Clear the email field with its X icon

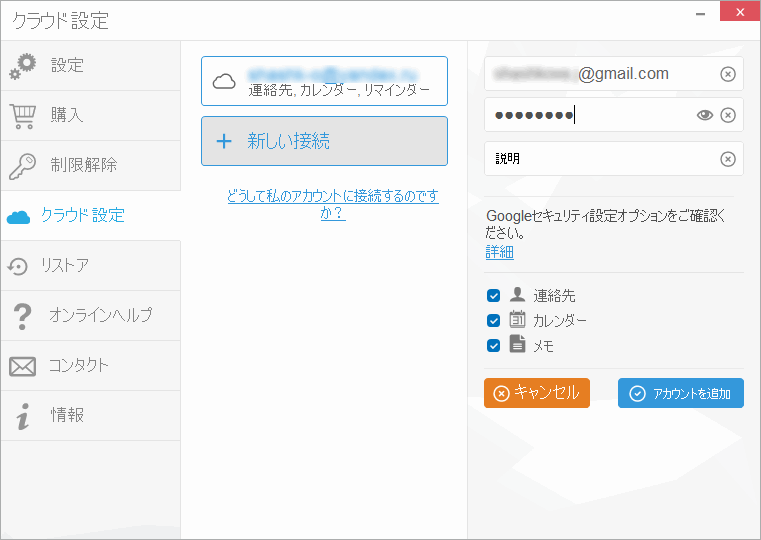728,74
